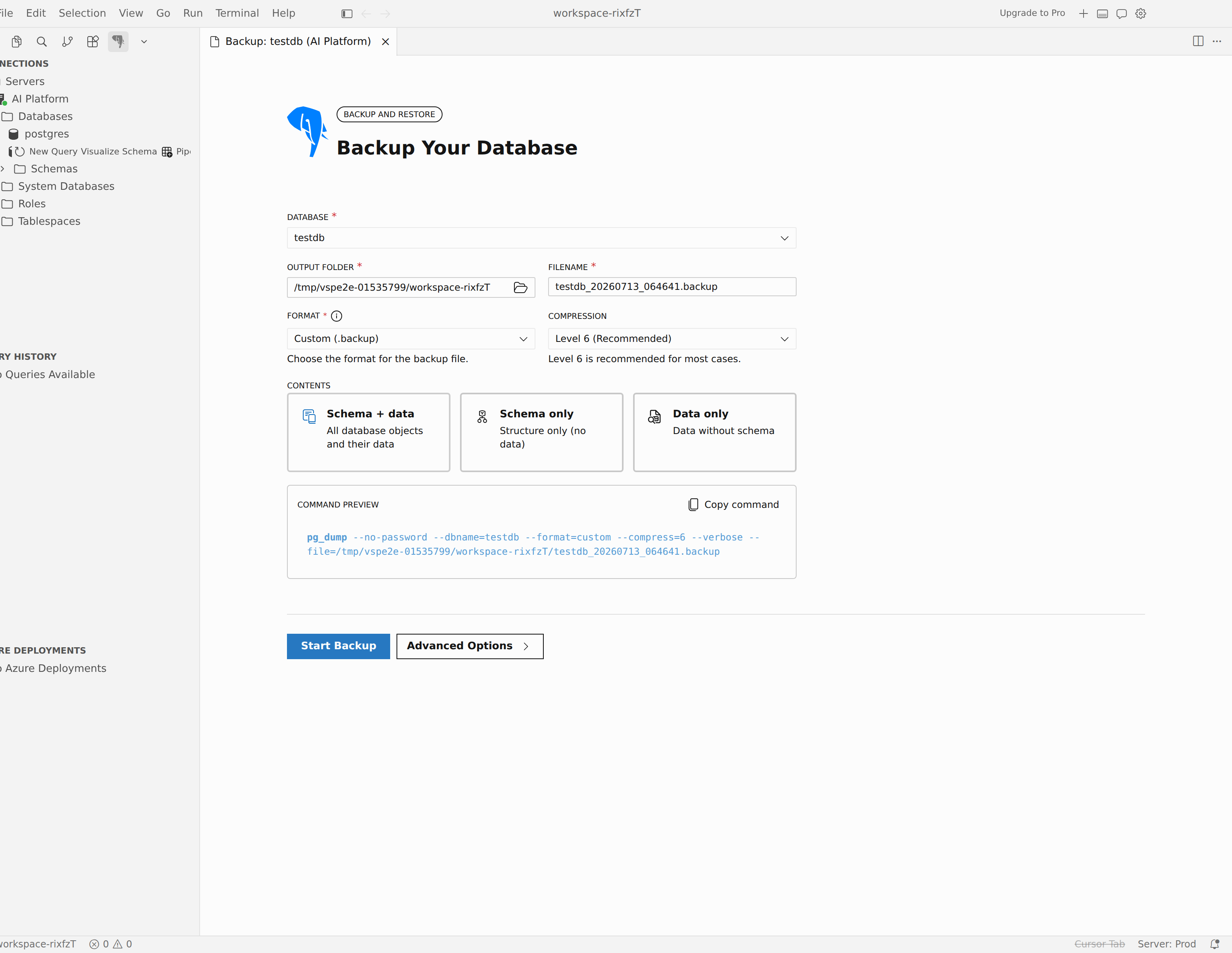
Task: Open the Explorer view in activity bar
Action: 16,41
